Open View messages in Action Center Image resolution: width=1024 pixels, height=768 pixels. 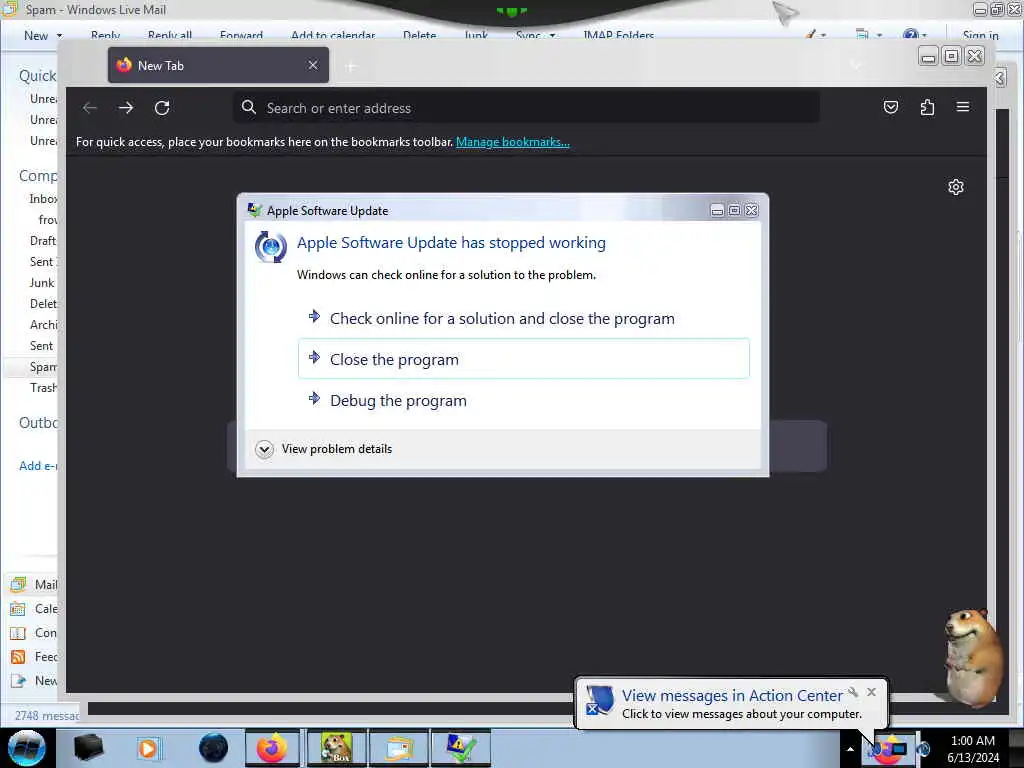(731, 696)
